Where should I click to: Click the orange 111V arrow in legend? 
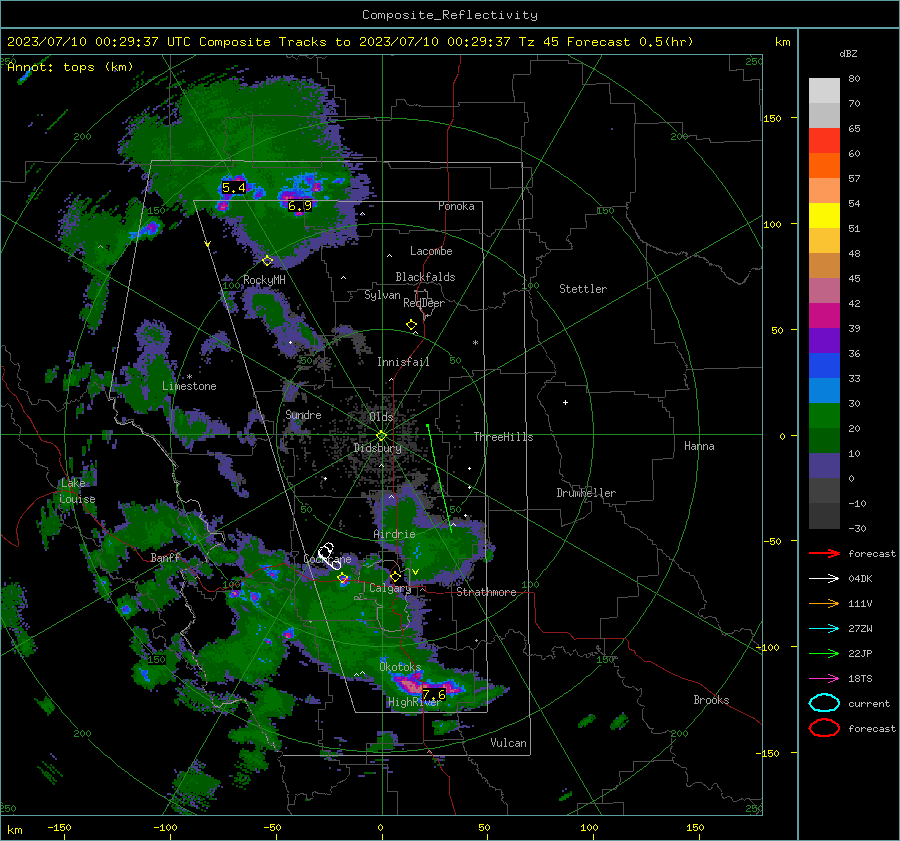(824, 603)
